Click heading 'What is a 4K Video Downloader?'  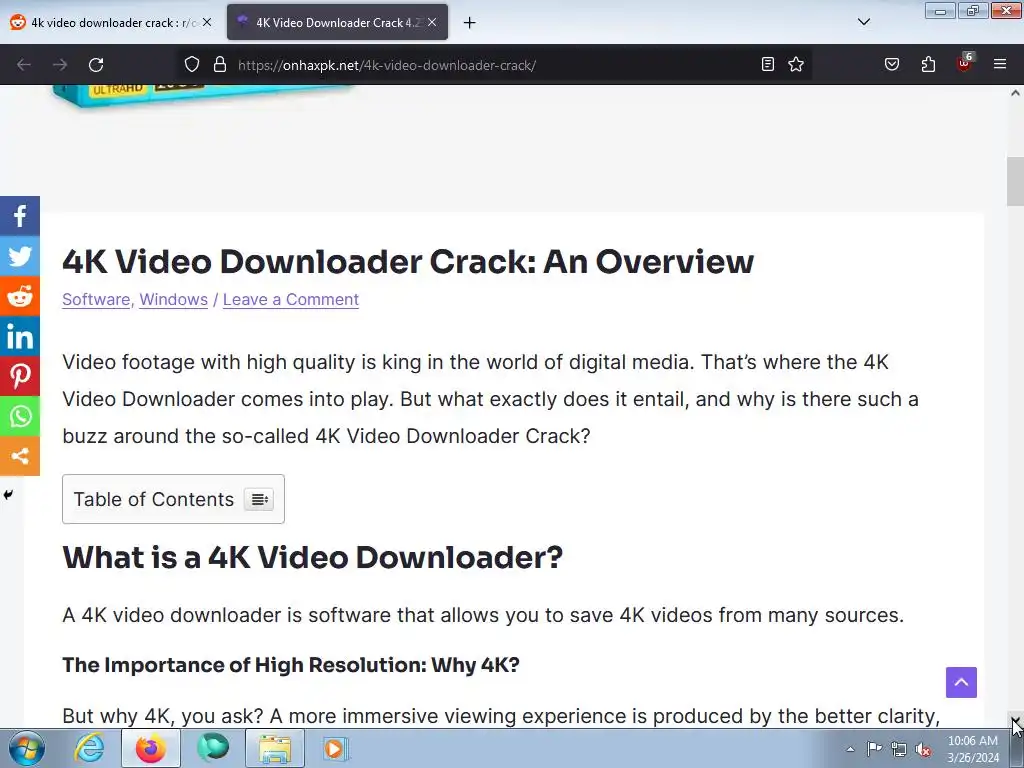point(313,557)
